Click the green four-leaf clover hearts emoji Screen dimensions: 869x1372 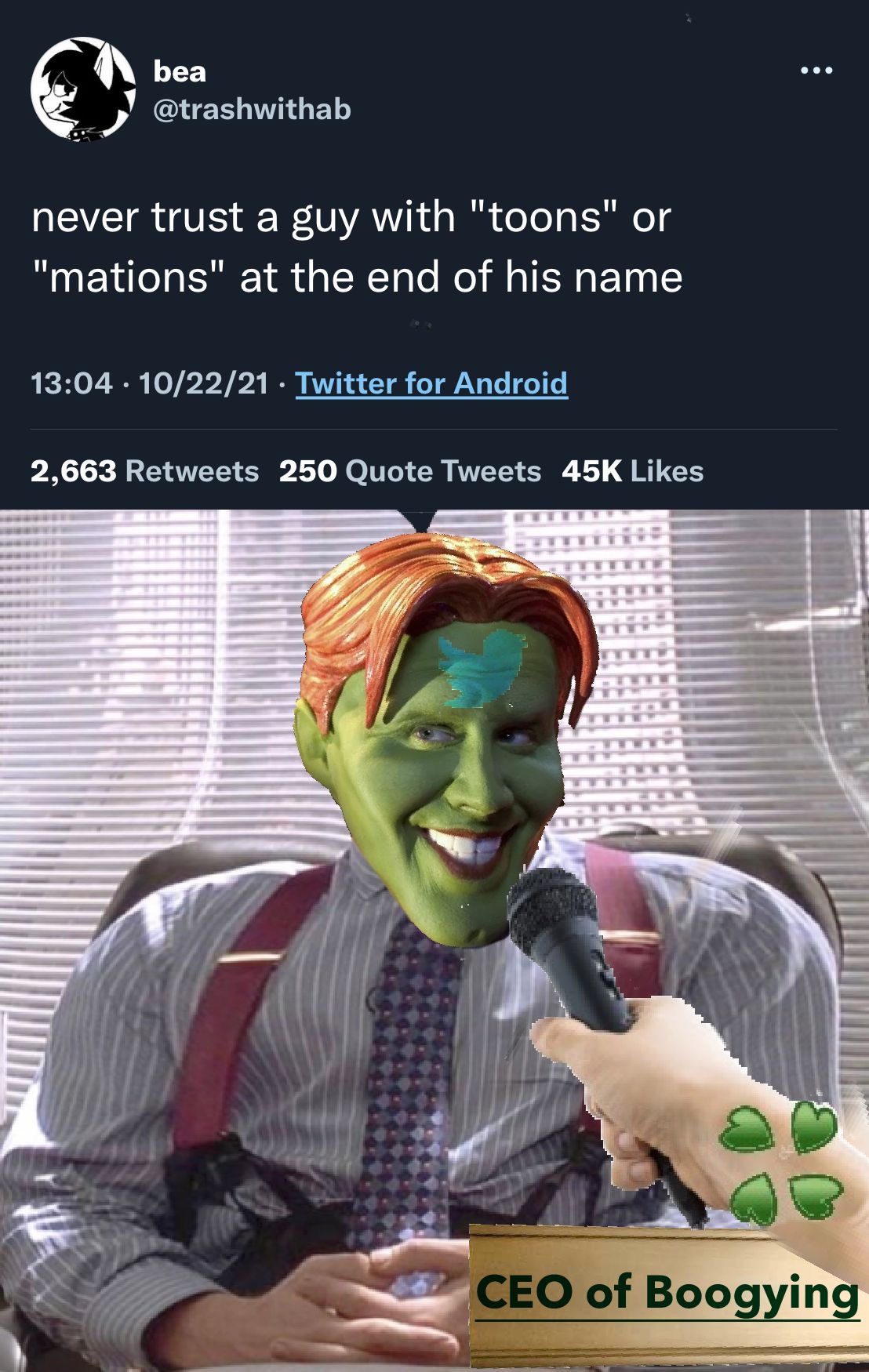click(x=779, y=1163)
